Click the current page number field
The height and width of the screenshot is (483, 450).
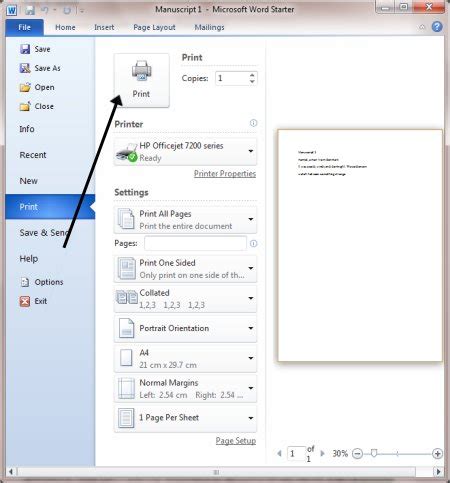click(x=296, y=454)
